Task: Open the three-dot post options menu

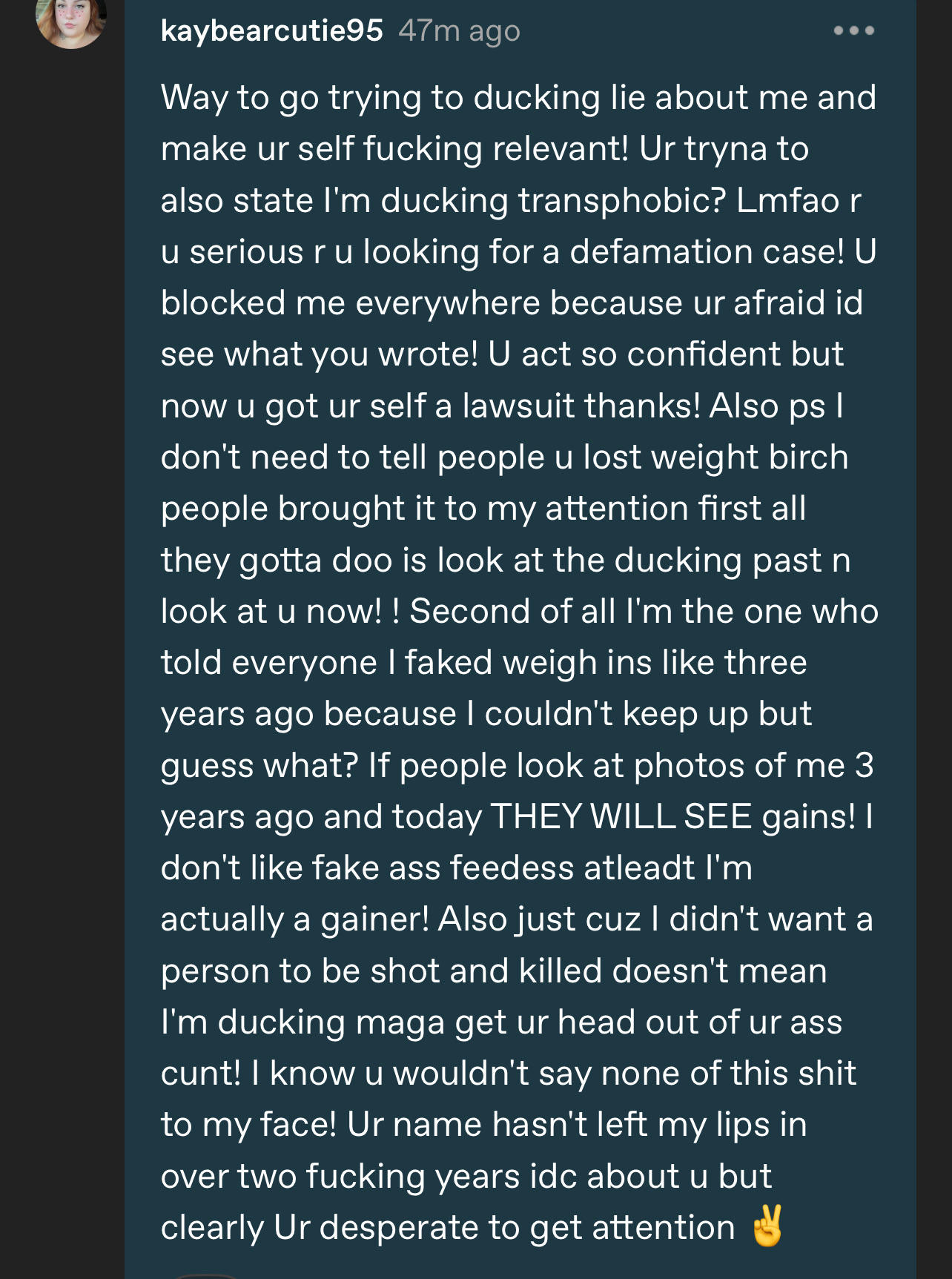Action: (x=853, y=31)
